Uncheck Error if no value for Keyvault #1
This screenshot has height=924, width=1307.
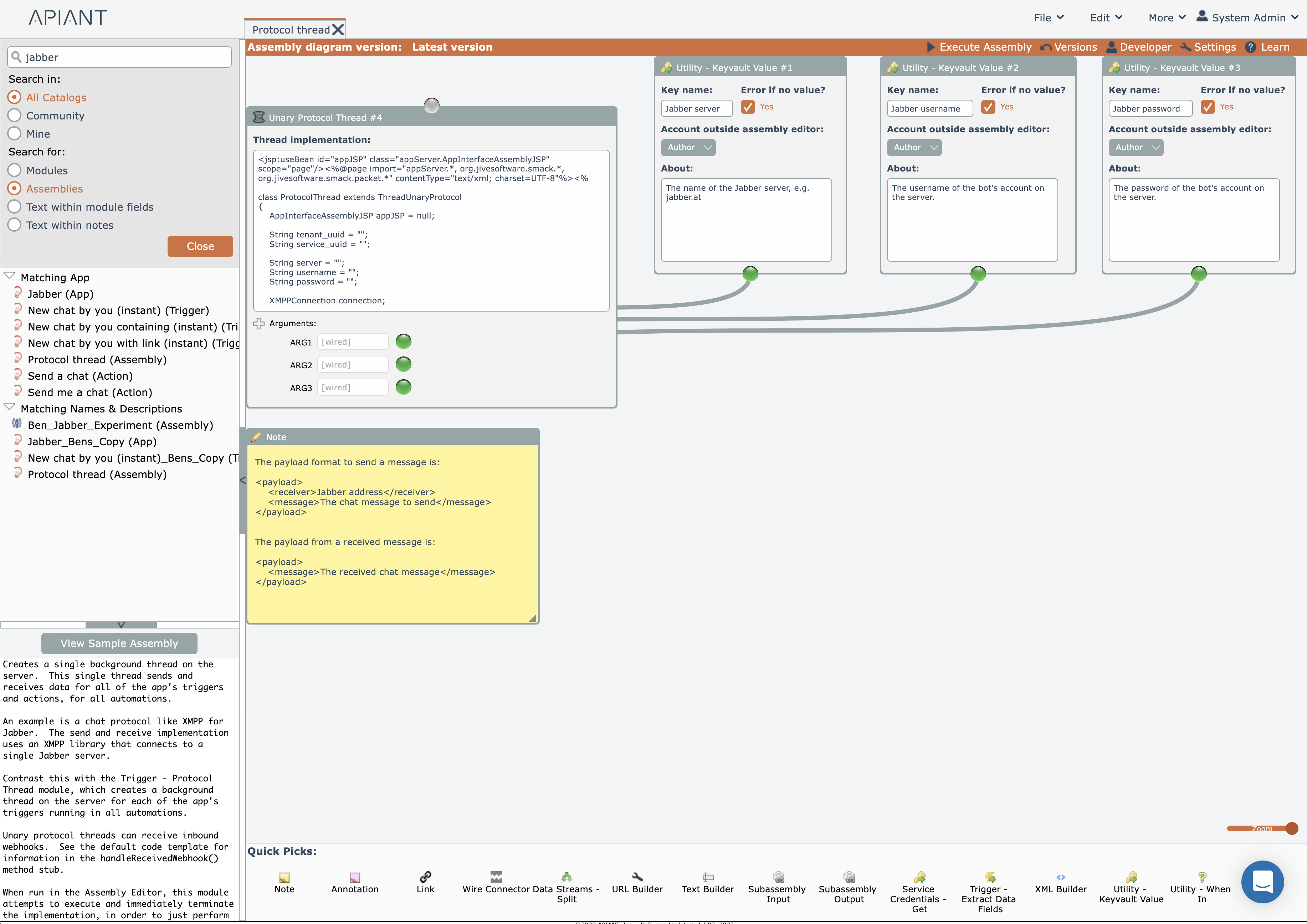747,107
